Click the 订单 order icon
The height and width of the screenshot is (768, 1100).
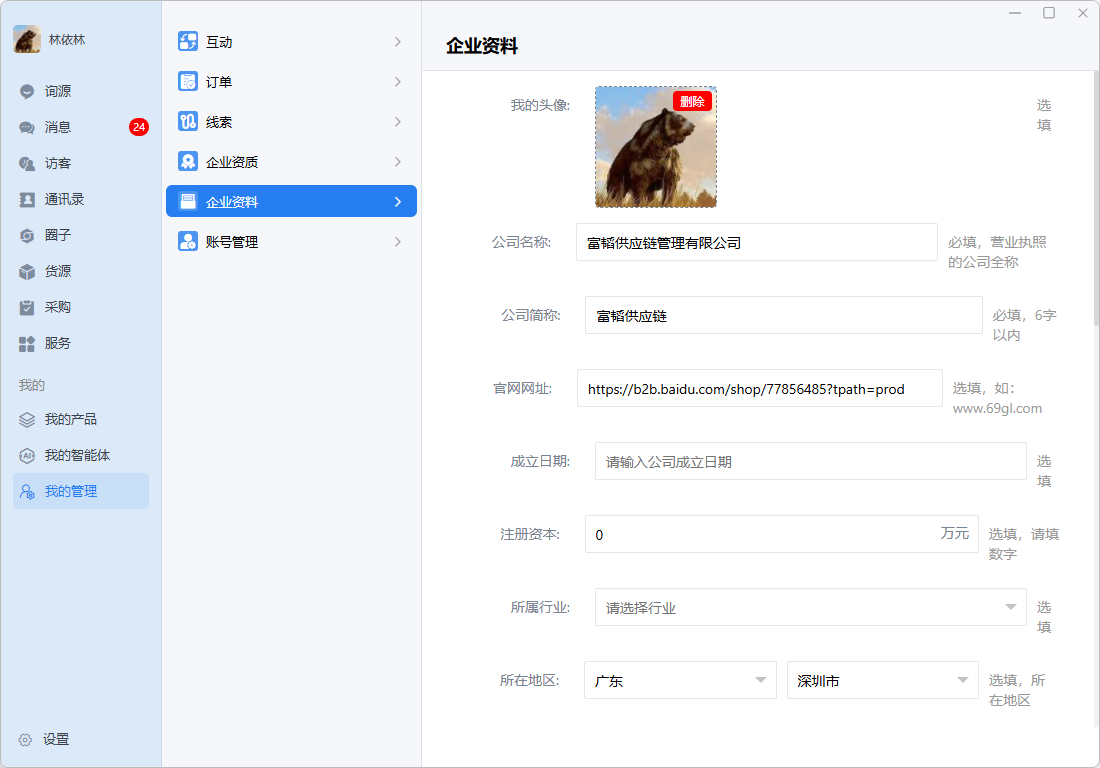(187, 81)
